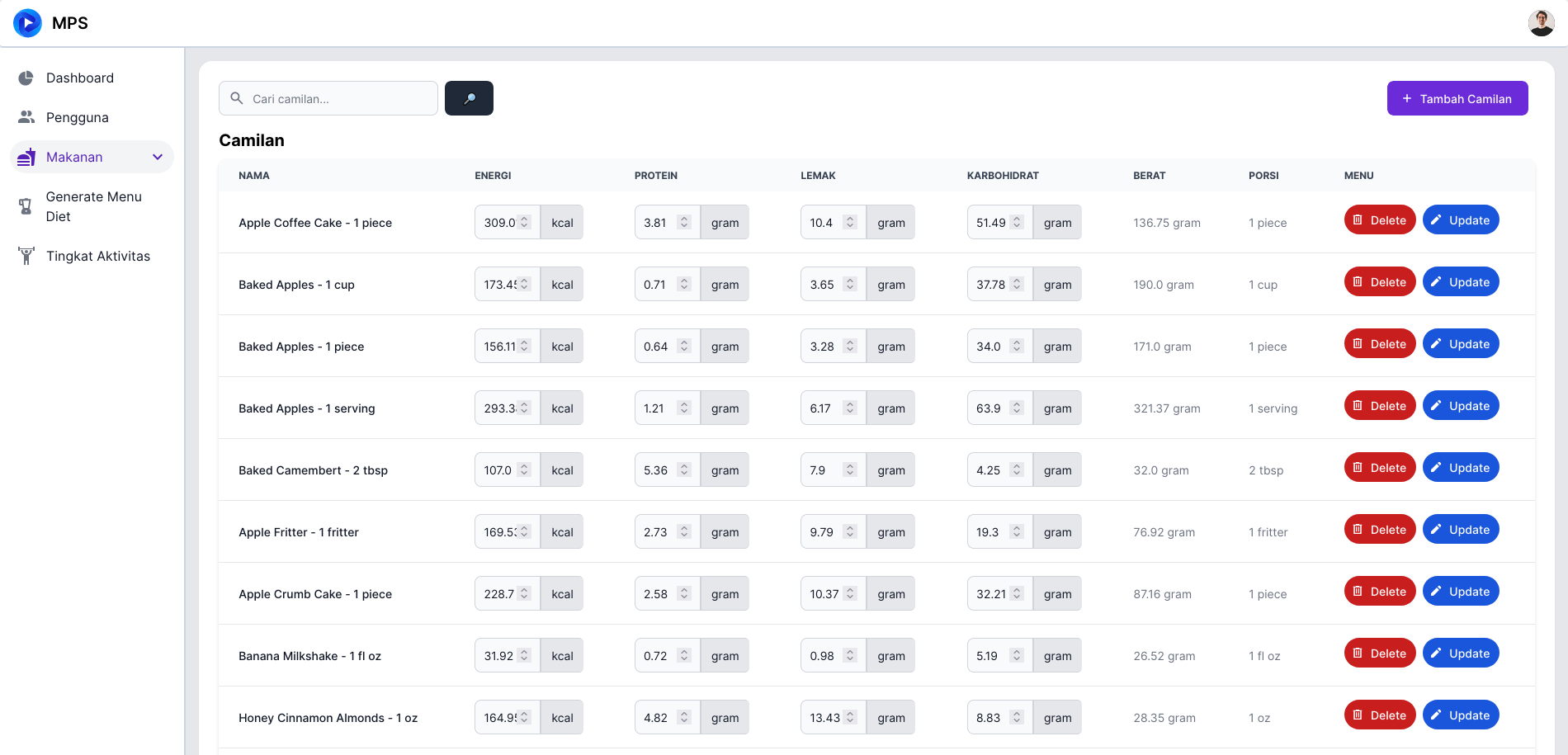
Task: Click weight '136.75 gram' cell
Action: 1167,223
